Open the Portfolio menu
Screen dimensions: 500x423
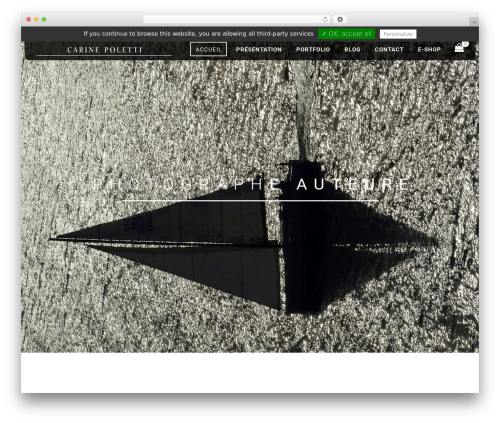coord(313,49)
